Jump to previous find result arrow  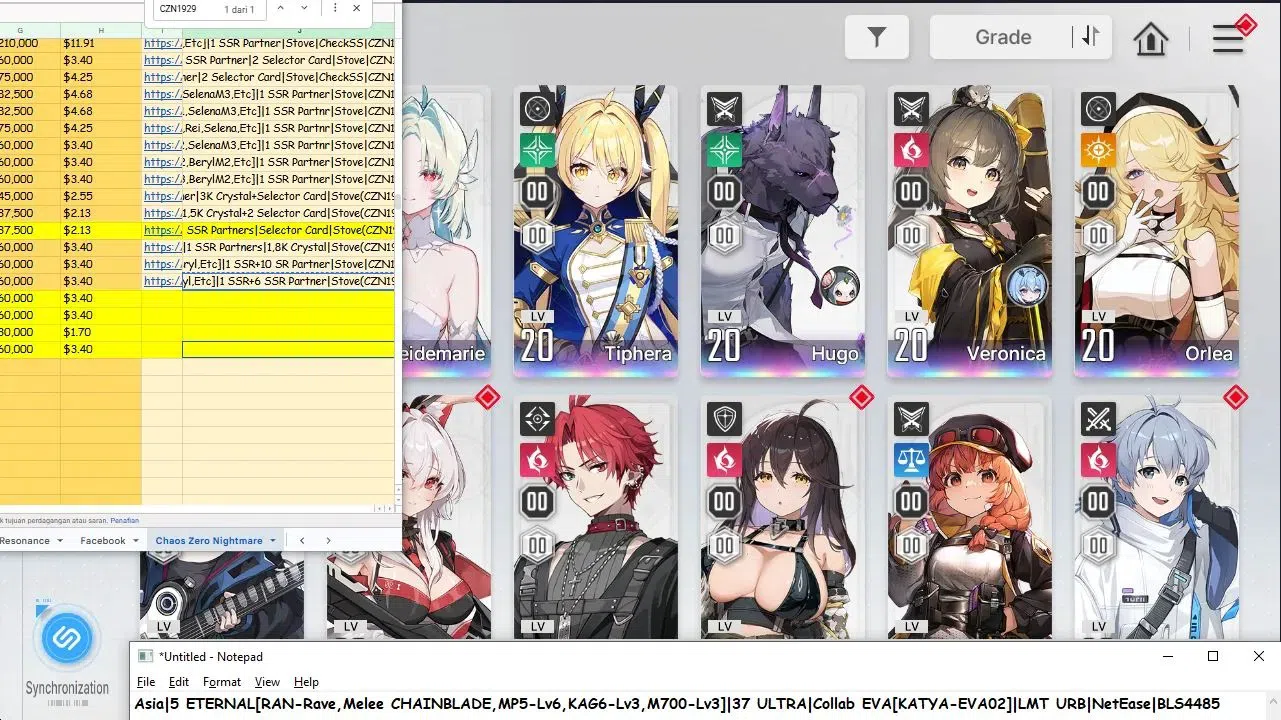[280, 9]
